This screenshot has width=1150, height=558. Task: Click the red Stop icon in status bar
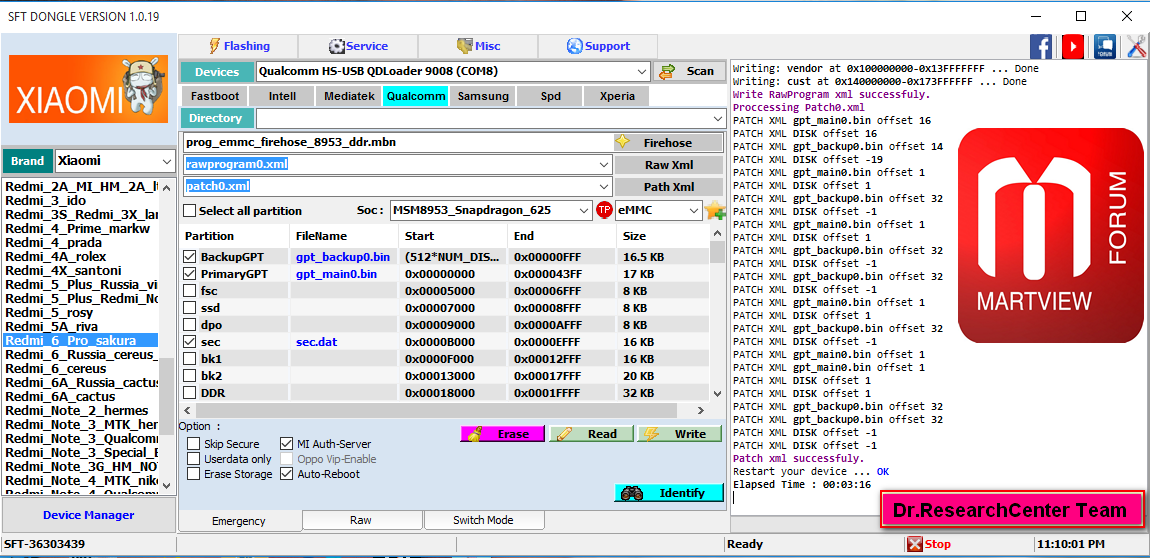coord(915,544)
